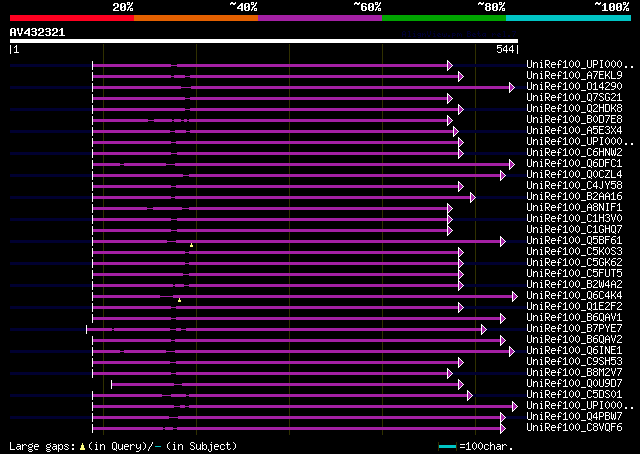
Task: Click the white gap triangle in Q5BF61 row
Action: 191,245
